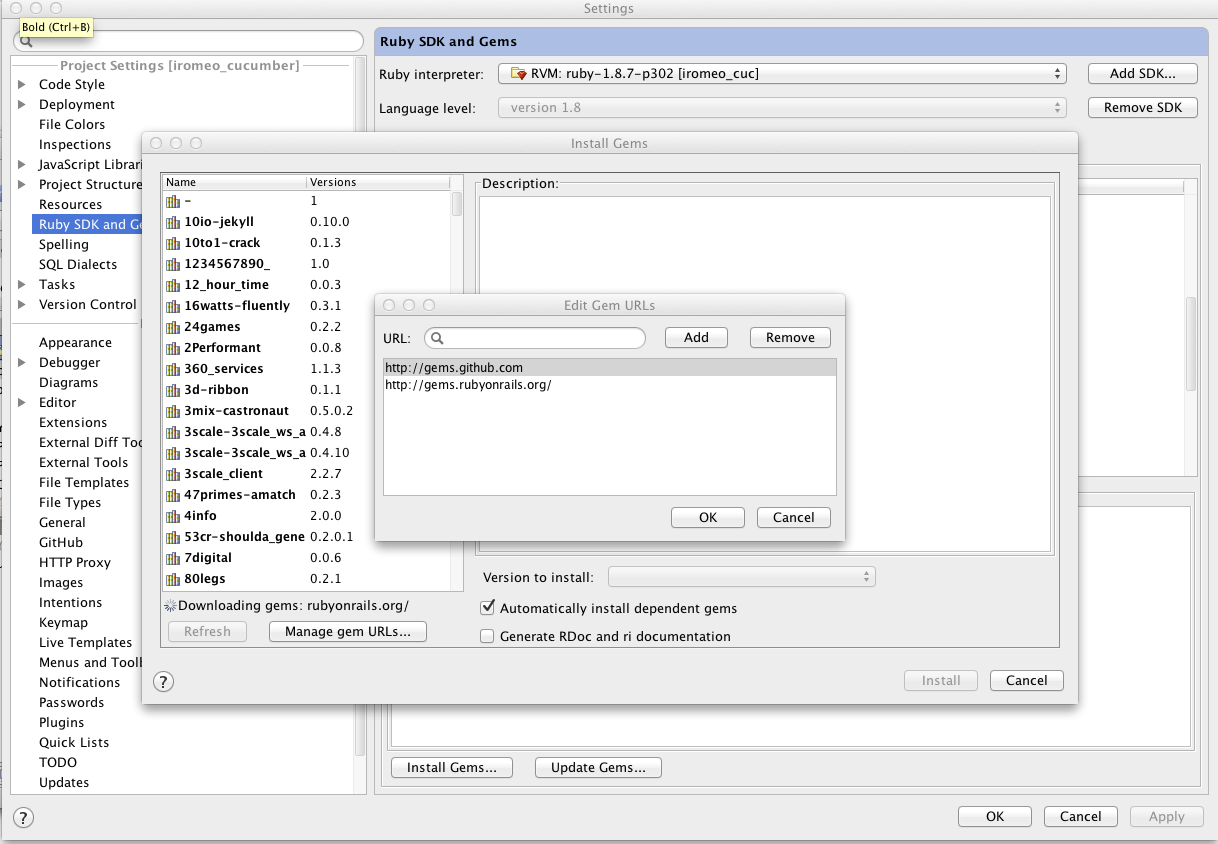Image resolution: width=1218 pixels, height=844 pixels.
Task: Expand the Code Style tree node
Action: pos(22,85)
